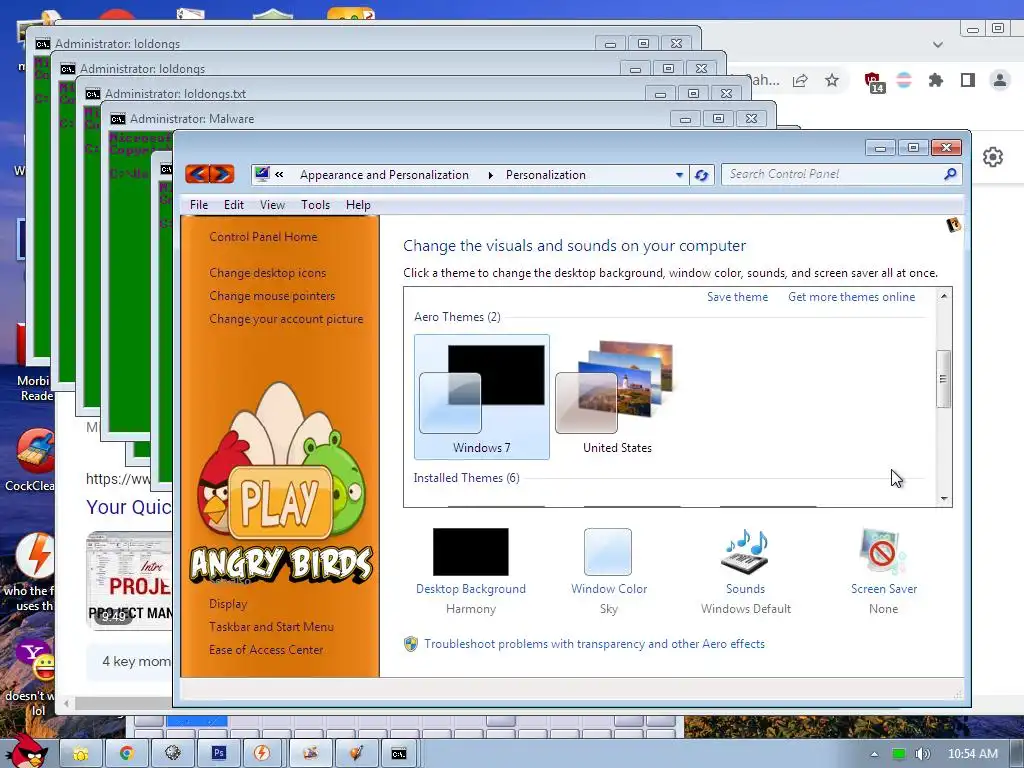Click Change your account picture link

tap(286, 319)
